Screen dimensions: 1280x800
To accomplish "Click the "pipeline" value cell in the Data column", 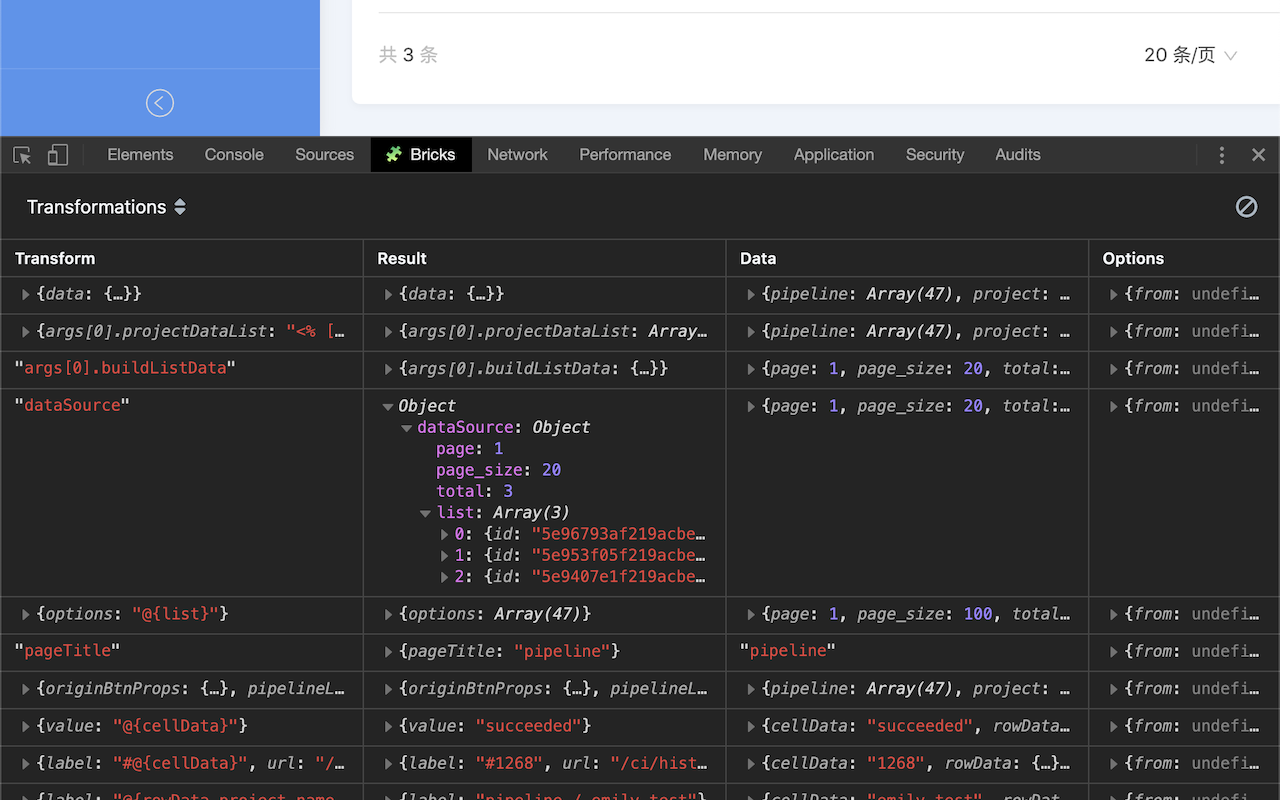I will click(788, 650).
